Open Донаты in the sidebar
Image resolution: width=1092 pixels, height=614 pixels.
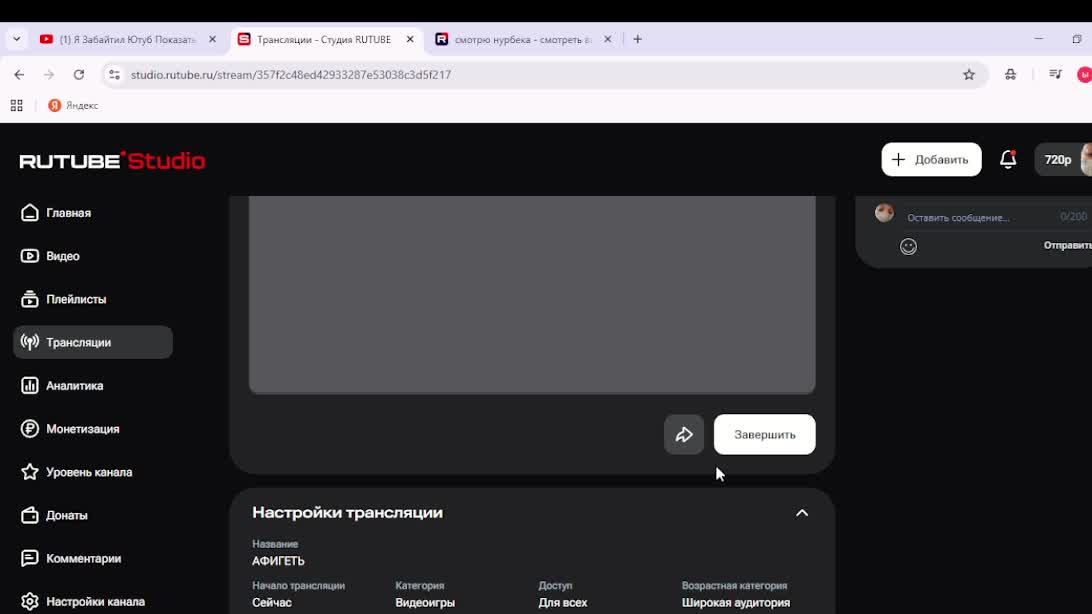pos(93,515)
